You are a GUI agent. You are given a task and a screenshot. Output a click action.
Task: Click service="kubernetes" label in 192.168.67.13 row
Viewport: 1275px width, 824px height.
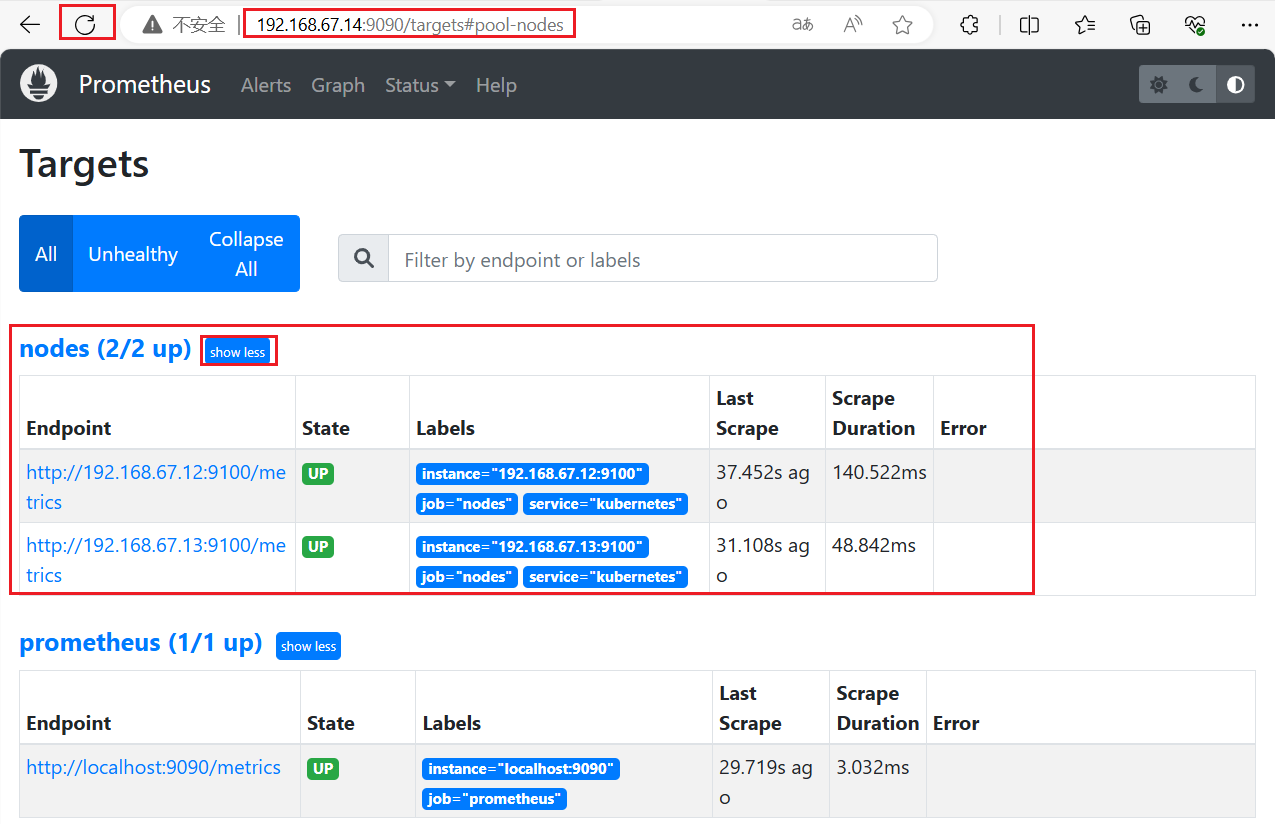[605, 577]
